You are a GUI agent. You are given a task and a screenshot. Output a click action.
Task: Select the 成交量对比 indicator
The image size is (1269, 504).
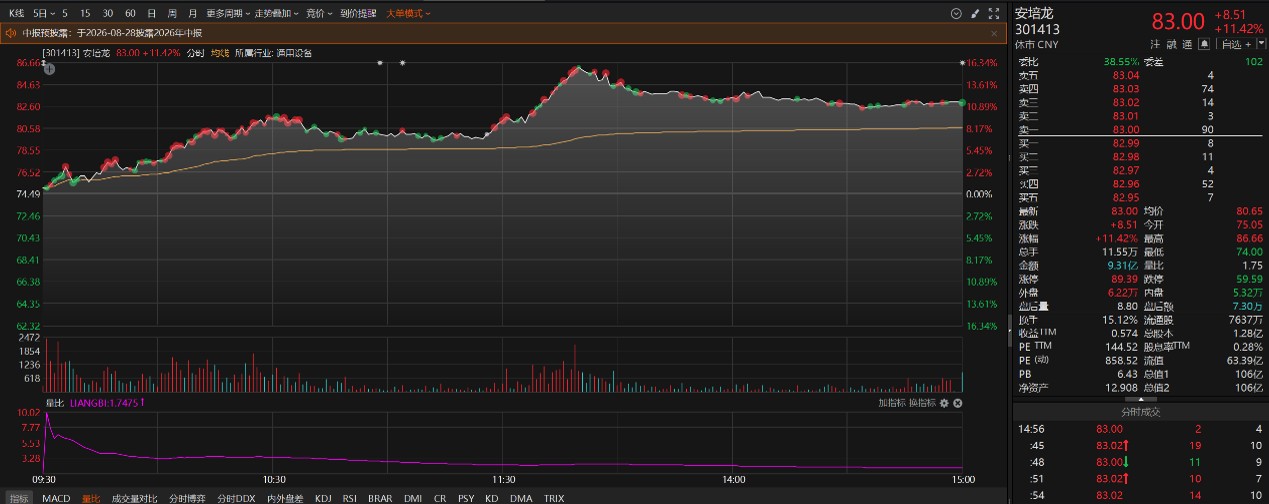(134, 497)
